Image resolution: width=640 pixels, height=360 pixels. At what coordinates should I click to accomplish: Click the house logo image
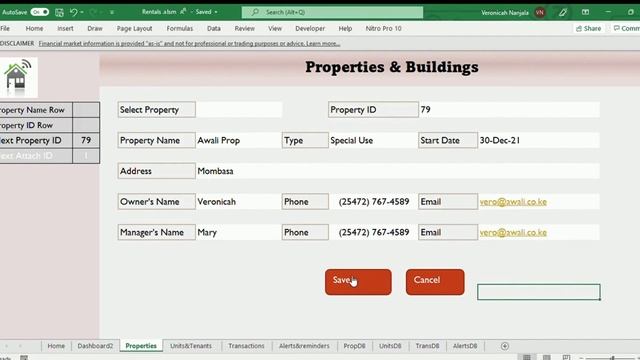[x=18, y=77]
